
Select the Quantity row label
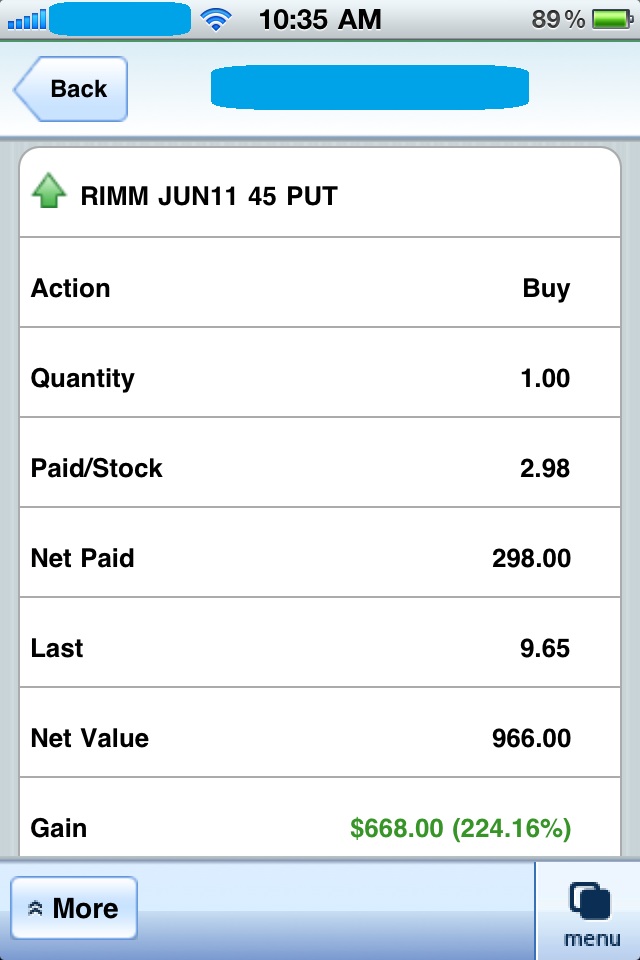coord(82,378)
